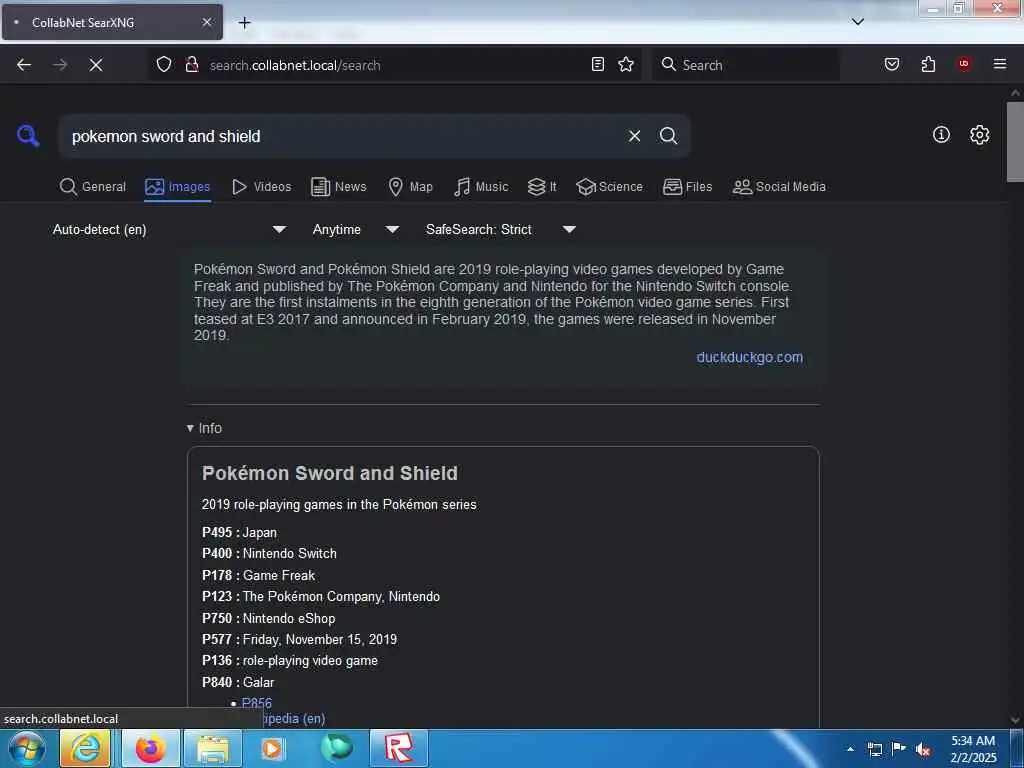Follow the duckduckgo.com link
This screenshot has height=768, width=1024.
point(750,357)
